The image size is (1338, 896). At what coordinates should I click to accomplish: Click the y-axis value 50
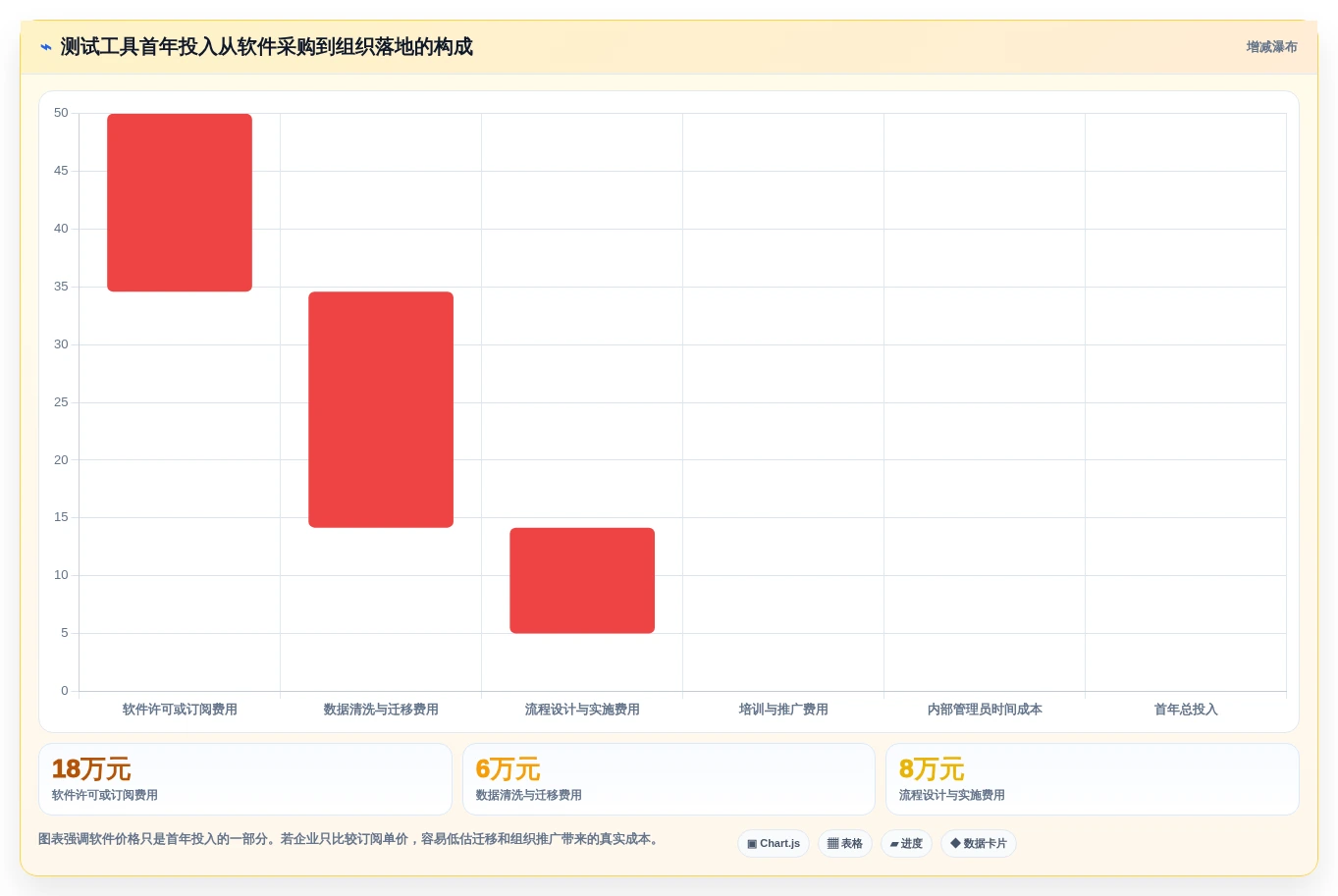[61, 113]
